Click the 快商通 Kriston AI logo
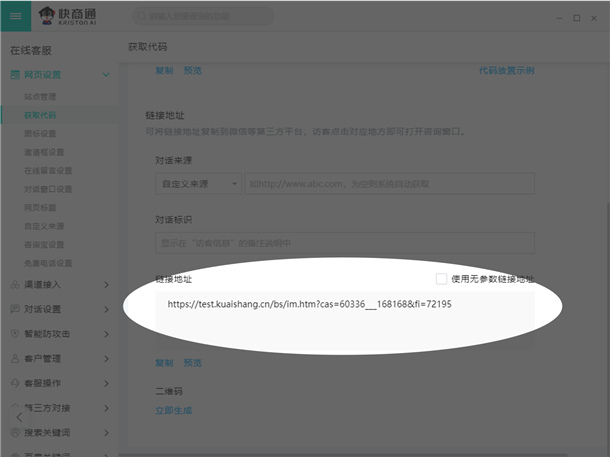Screen dimensions: 610x457 tap(67, 16)
